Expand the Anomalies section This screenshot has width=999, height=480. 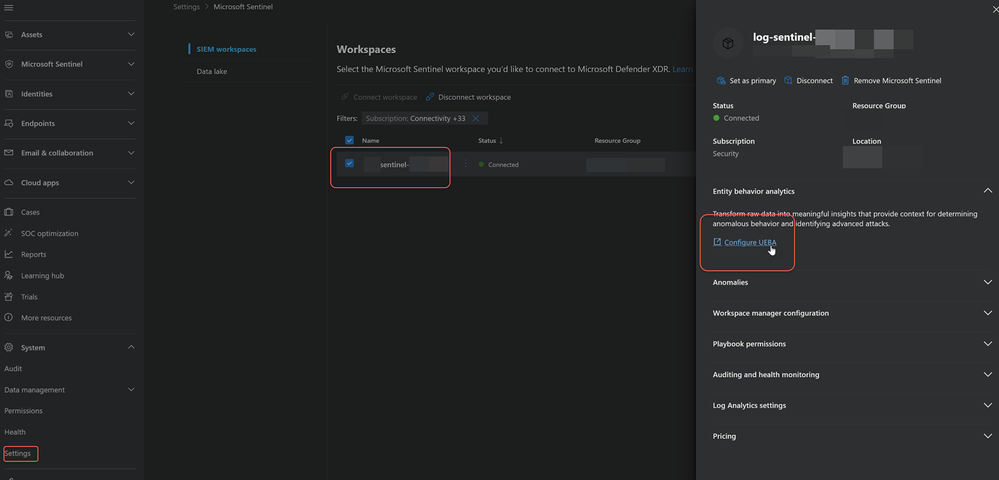pos(987,283)
